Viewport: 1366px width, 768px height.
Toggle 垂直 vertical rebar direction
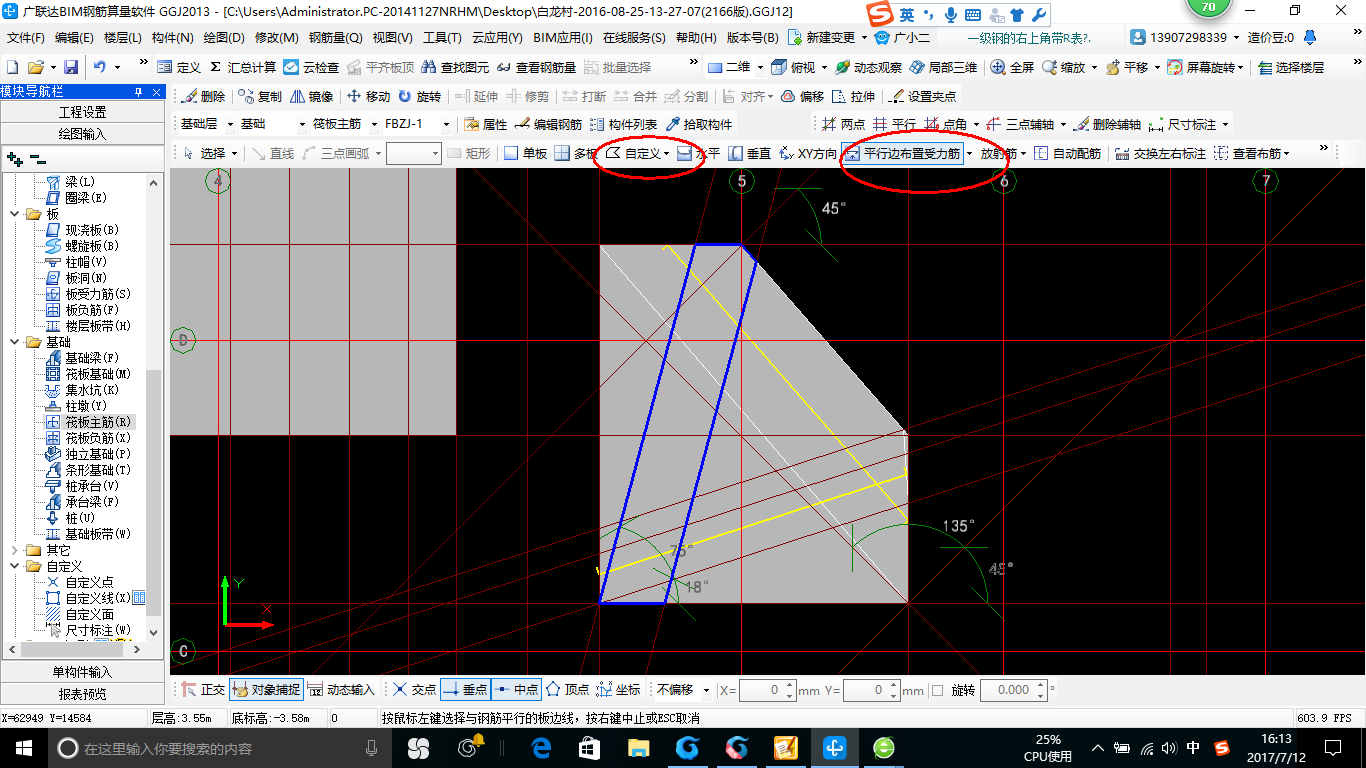pos(750,153)
